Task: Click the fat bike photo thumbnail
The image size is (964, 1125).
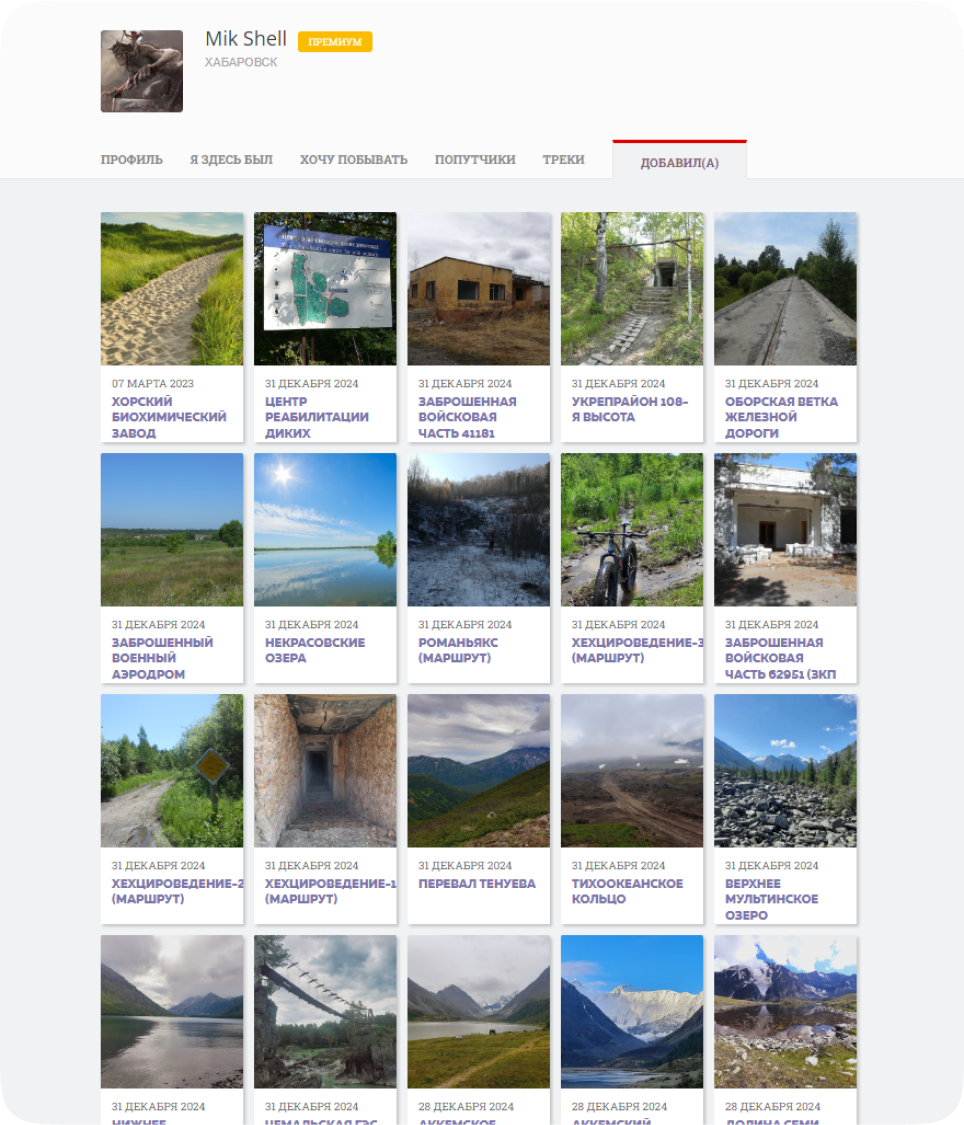Action: [632, 529]
